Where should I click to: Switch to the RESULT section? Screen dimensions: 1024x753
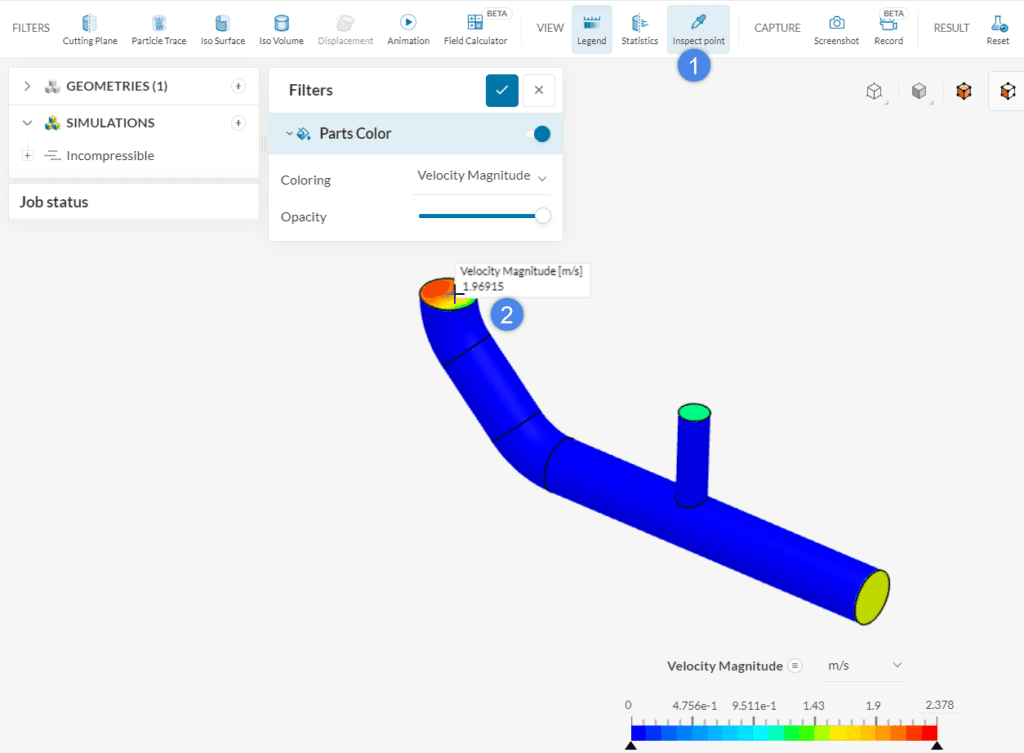[951, 27]
